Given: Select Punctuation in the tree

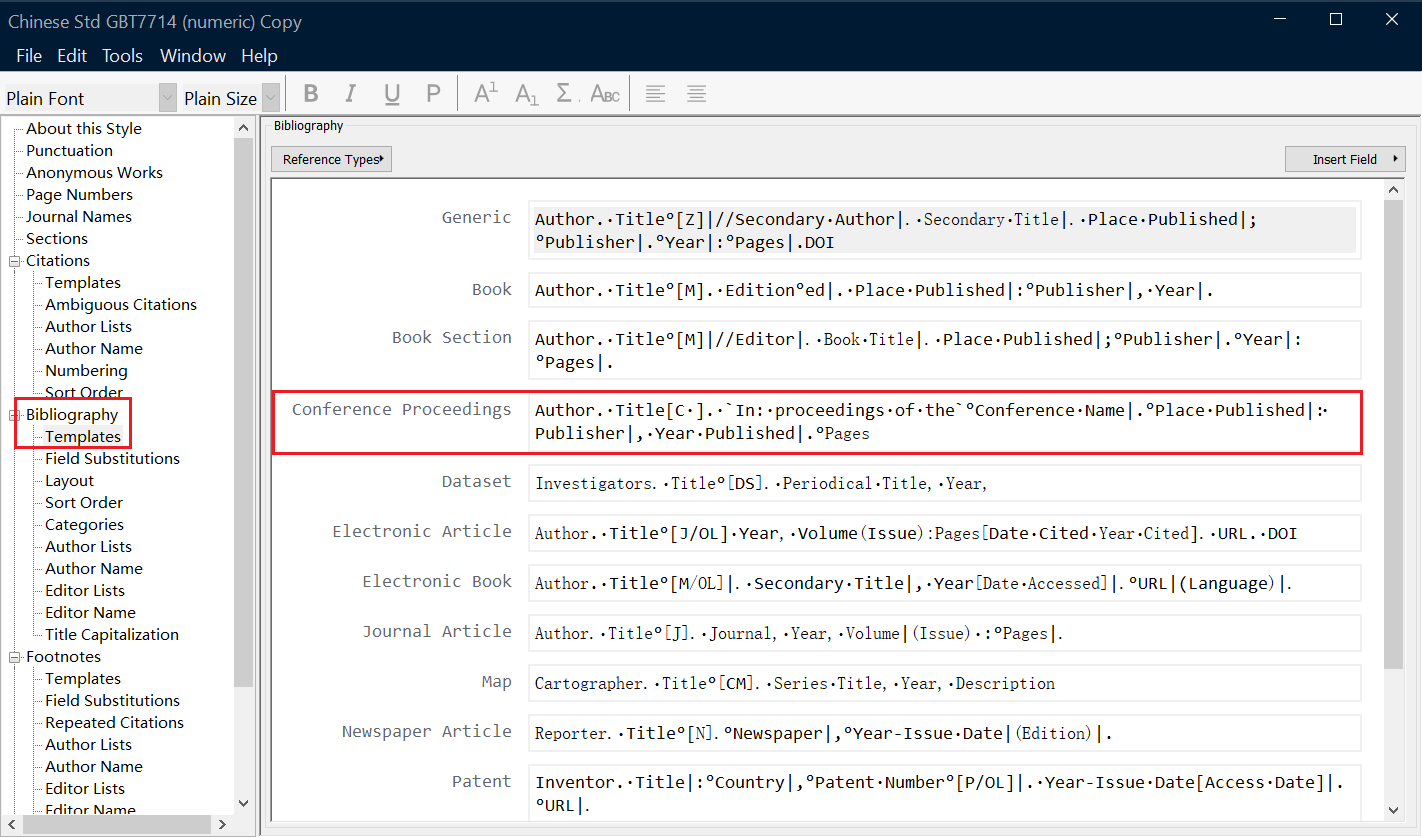Looking at the screenshot, I should [x=69, y=151].
